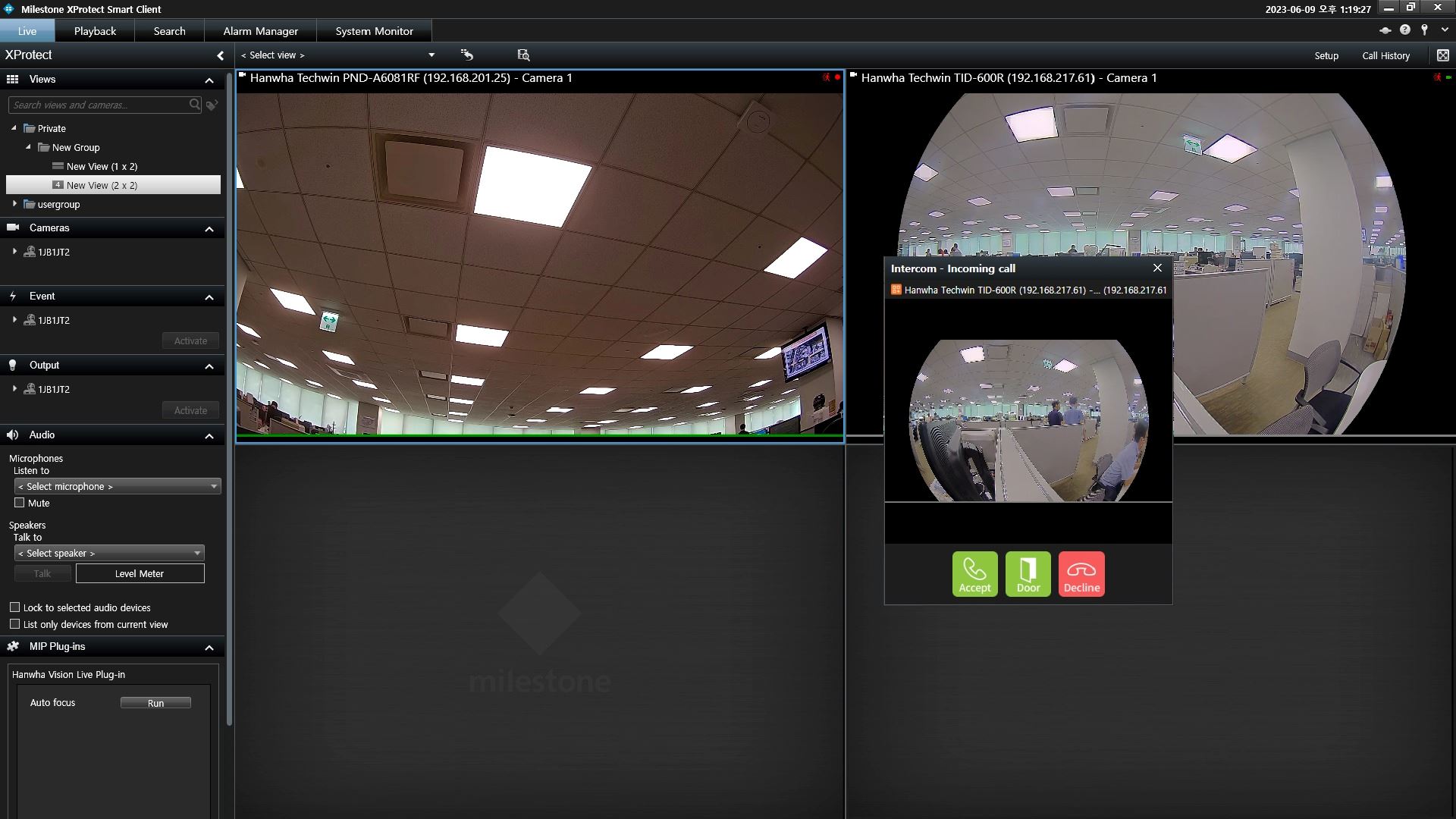Click the Level Meter bar
Screen dimensions: 1456x819
pos(140,573)
